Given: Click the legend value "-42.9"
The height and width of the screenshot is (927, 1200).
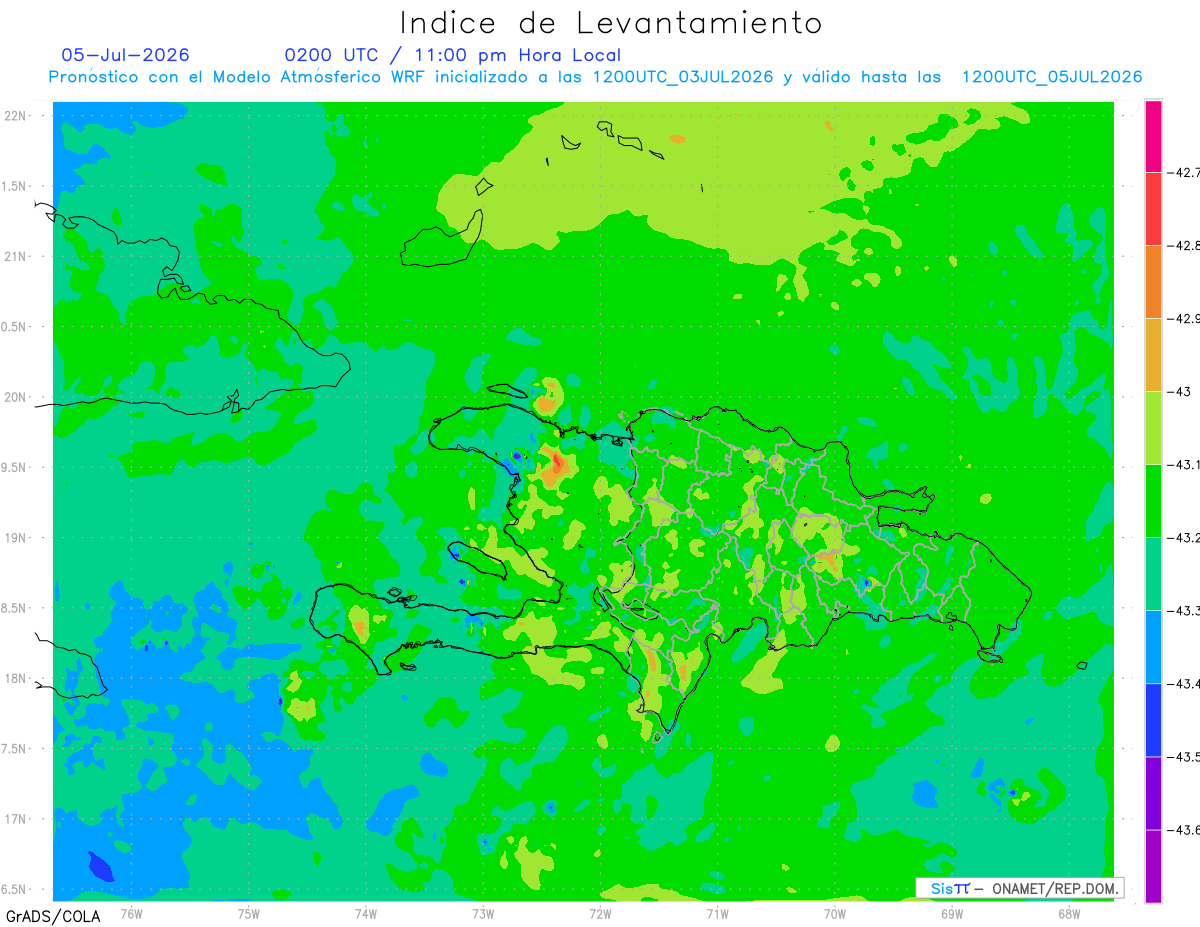Looking at the screenshot, I should pyautogui.click(x=1184, y=319).
